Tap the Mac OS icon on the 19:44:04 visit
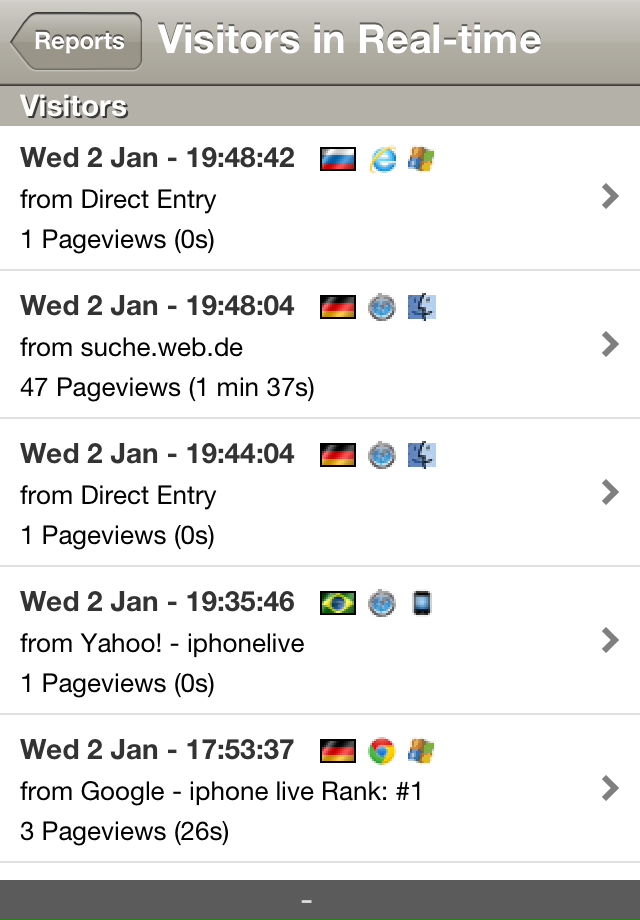 click(422, 455)
